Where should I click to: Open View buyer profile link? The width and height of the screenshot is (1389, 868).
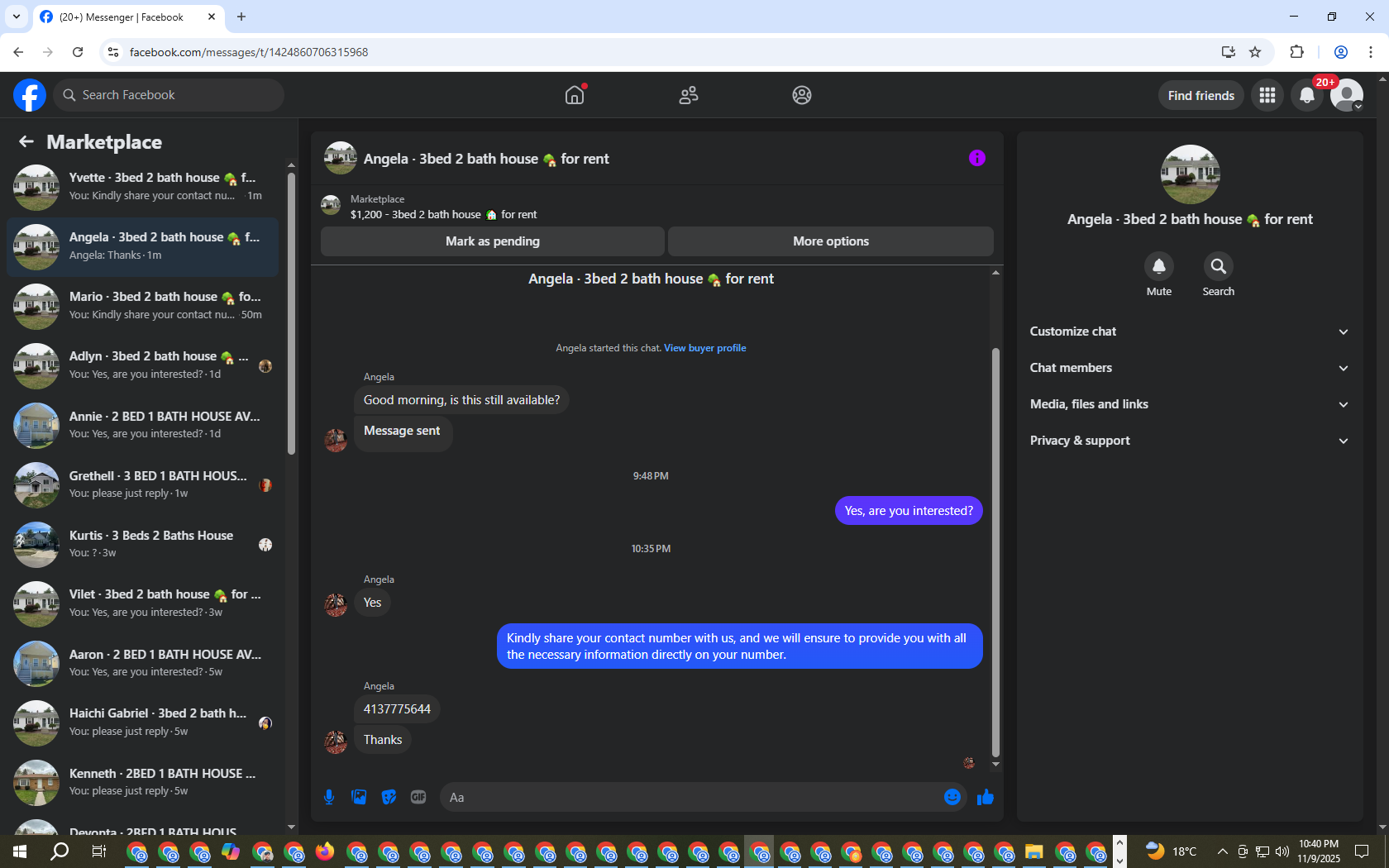[x=705, y=348]
